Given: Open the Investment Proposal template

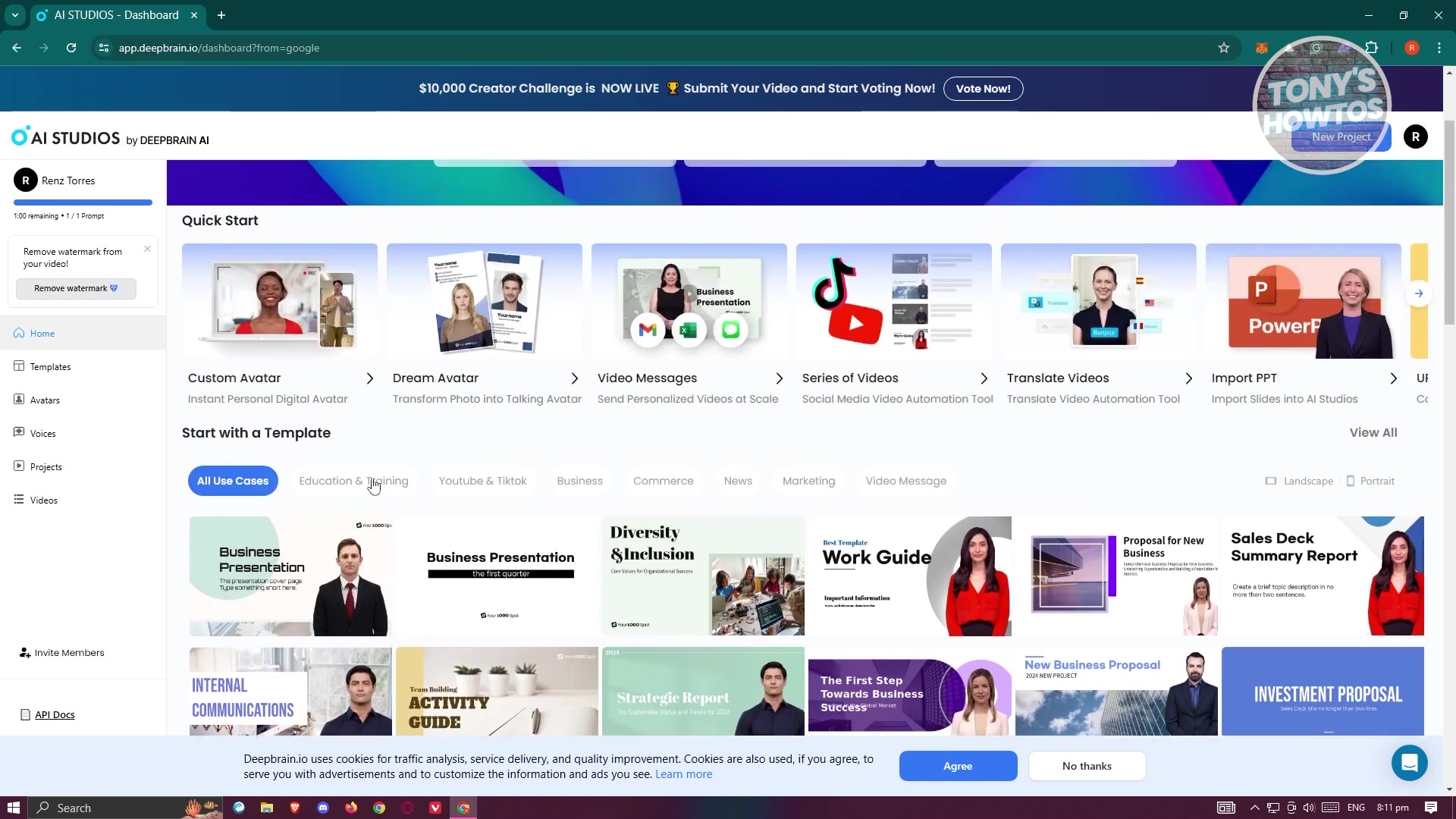Looking at the screenshot, I should click(1323, 691).
